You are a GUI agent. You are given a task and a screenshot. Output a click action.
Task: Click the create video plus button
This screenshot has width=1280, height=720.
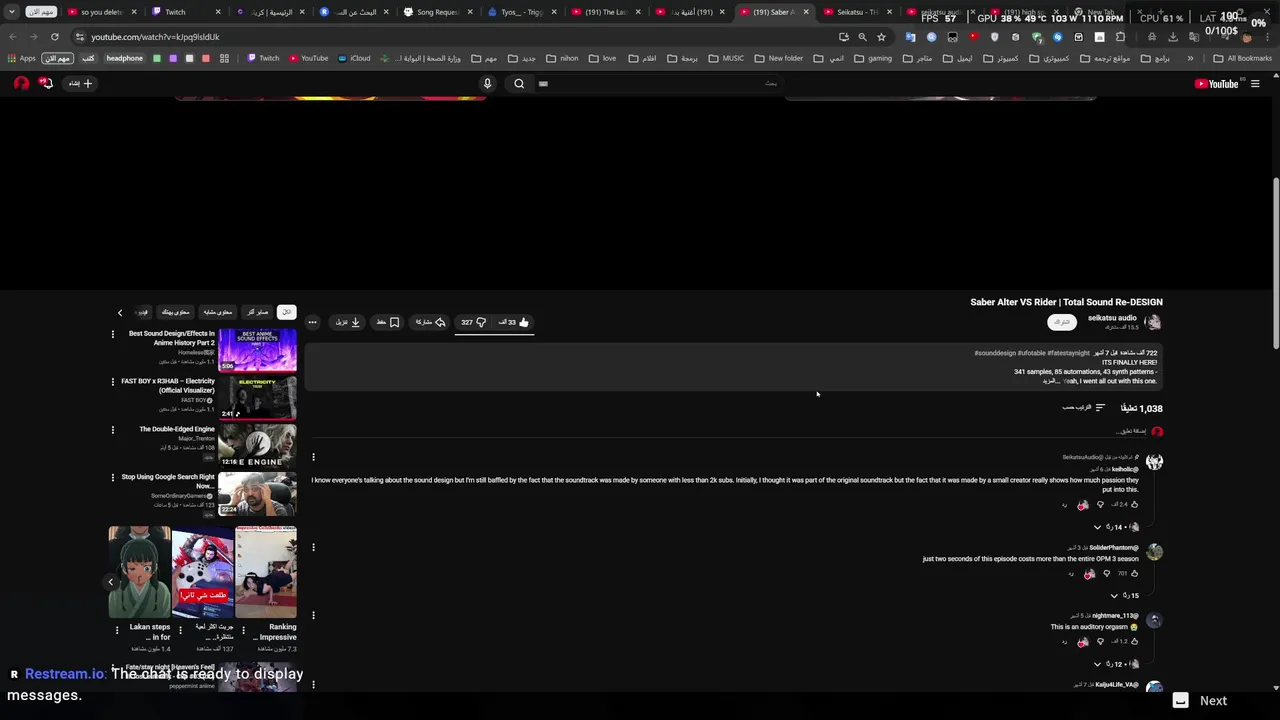80,84
